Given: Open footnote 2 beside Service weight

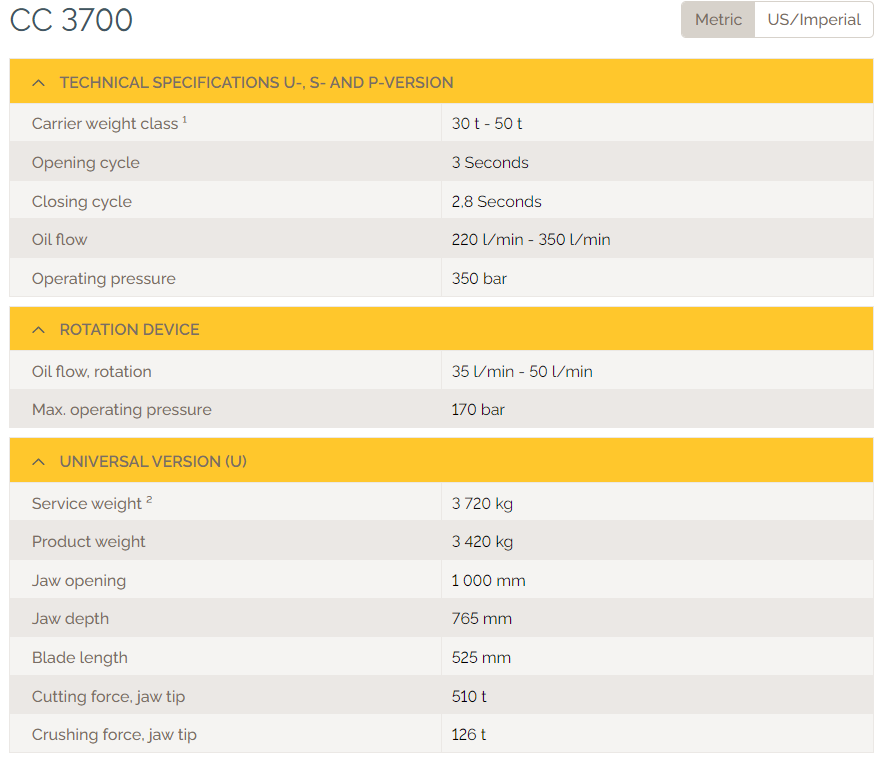Looking at the screenshot, I should click(x=149, y=500).
